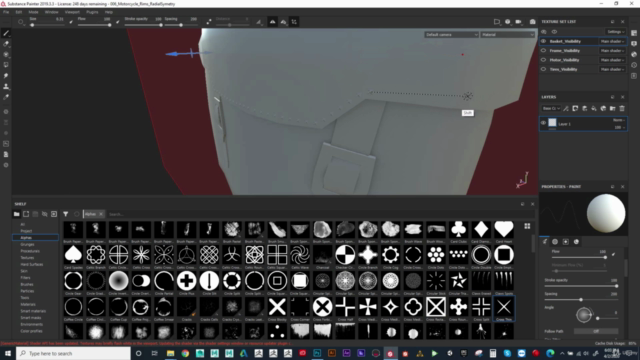
Task: Select Smart materials shelf category
Action: click(33, 311)
